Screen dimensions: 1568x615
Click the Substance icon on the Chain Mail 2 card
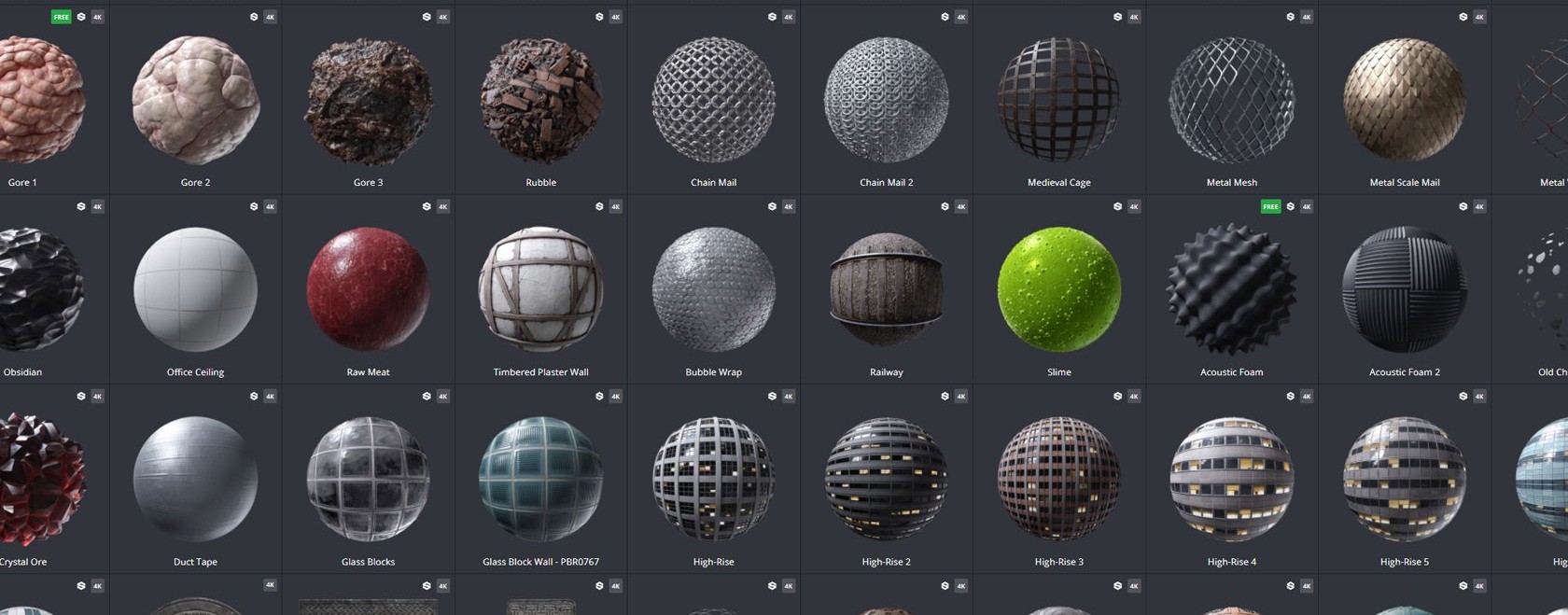[x=945, y=17]
